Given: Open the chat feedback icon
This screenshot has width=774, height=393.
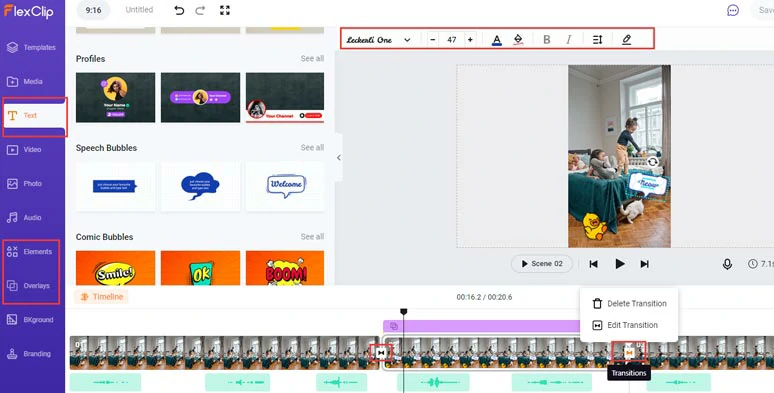Looking at the screenshot, I should (x=733, y=10).
